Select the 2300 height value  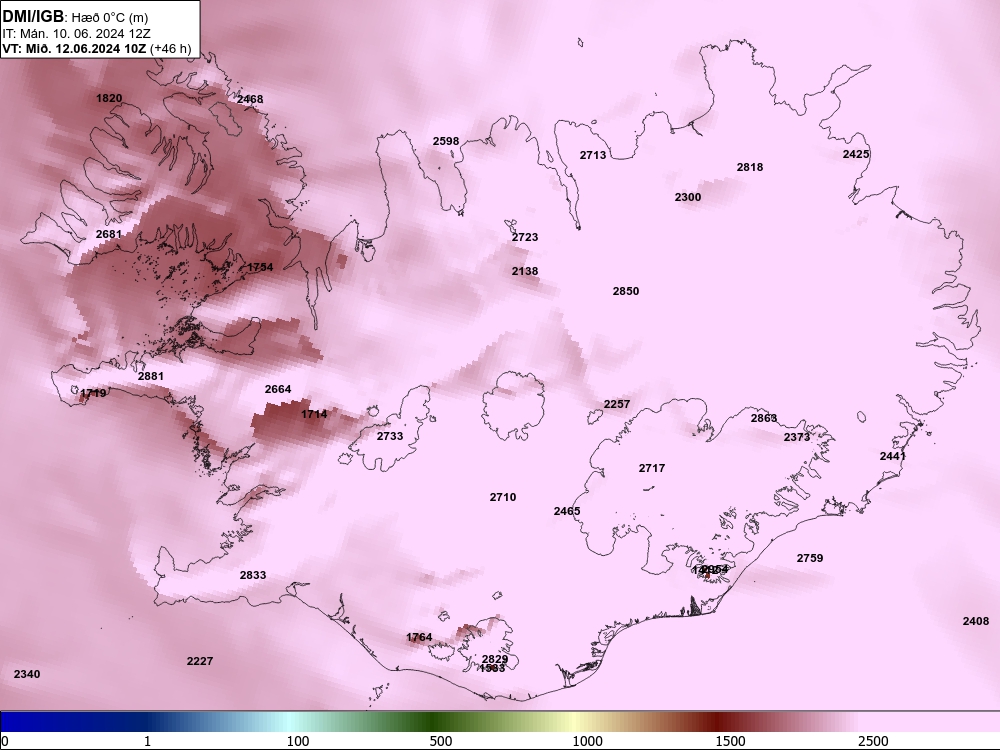point(688,197)
